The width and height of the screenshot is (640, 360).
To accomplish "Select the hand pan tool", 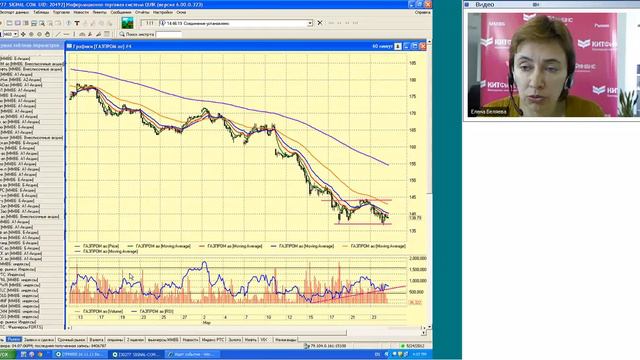I will [47, 34].
